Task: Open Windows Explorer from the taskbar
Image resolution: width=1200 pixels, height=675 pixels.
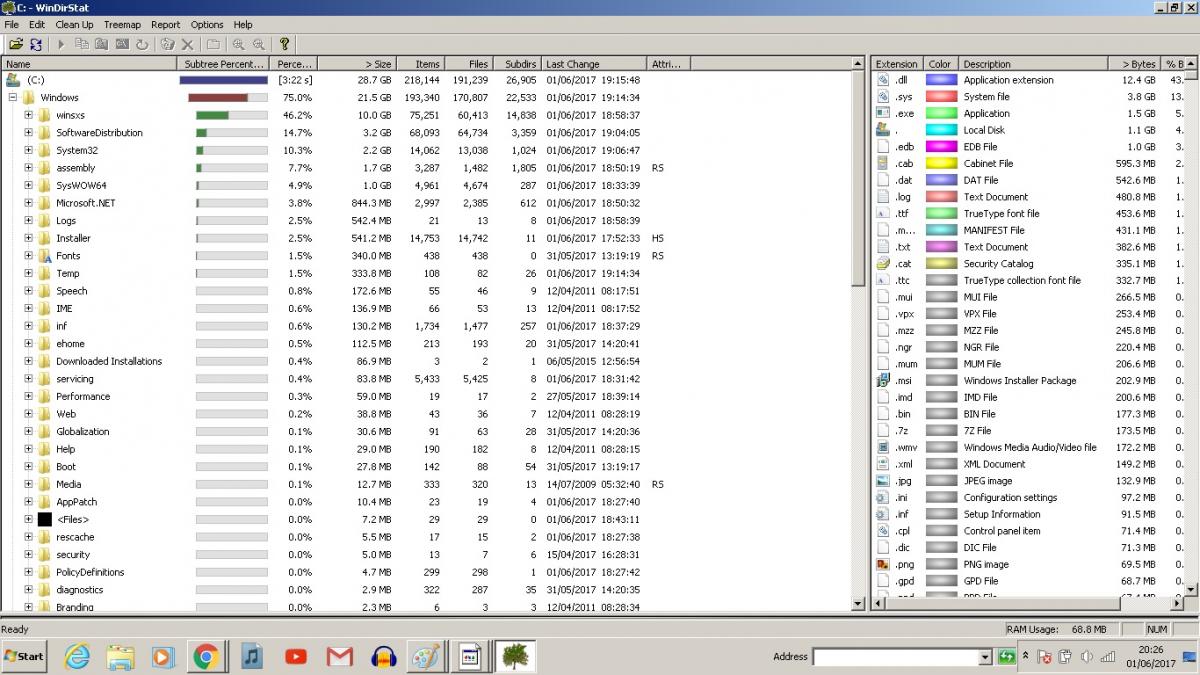Action: click(x=120, y=656)
